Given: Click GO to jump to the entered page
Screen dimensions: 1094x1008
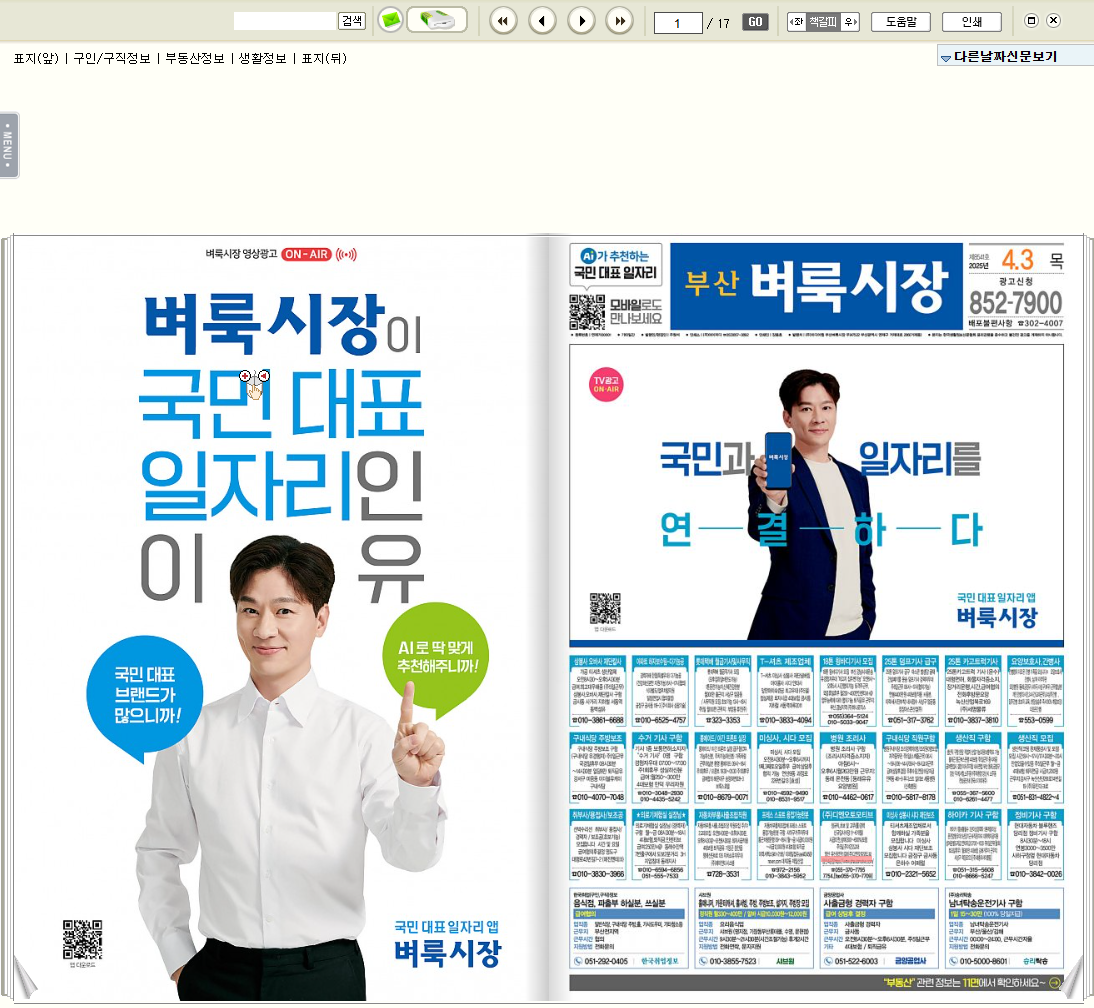Looking at the screenshot, I should (754, 21).
